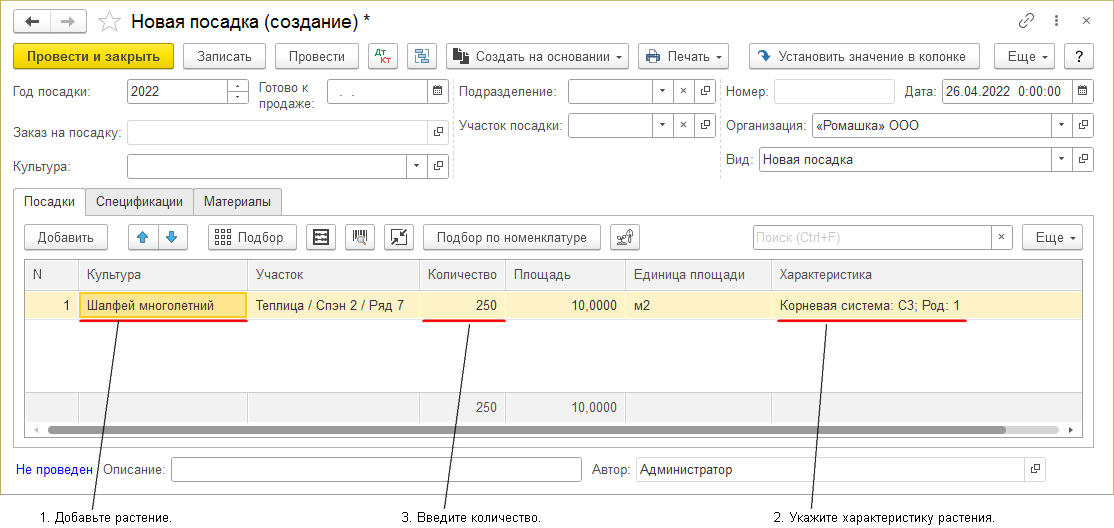1114x528 pixels.
Task: Sort by the Культура column header
Action: [163, 274]
